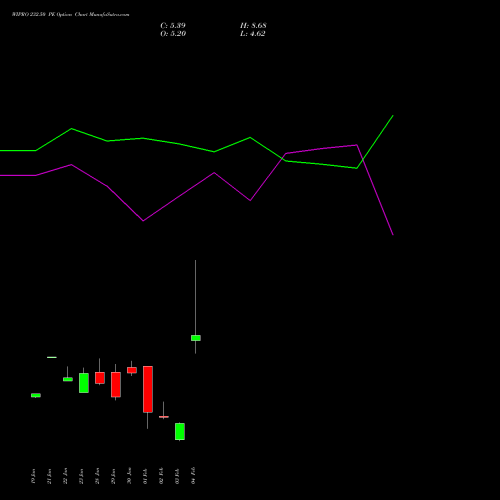This screenshot has width=500, height=500.
Task: Select the green candle for 03 Feb
Action: point(180,432)
